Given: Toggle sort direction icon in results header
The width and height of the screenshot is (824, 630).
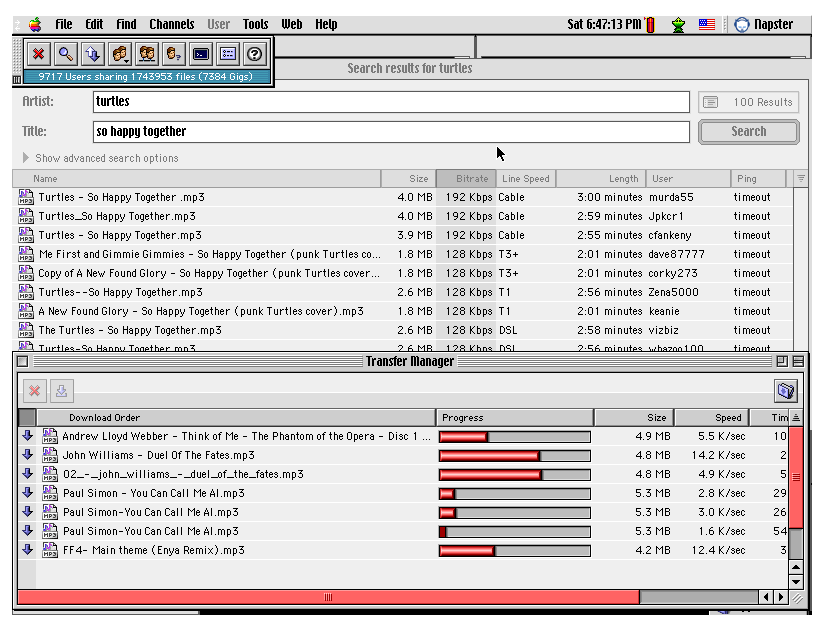Looking at the screenshot, I should tap(801, 179).
